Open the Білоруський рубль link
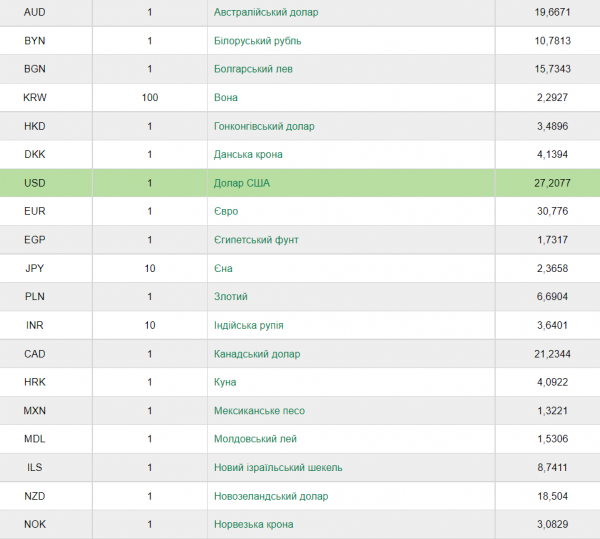Screen dimensions: 600x539 coord(258,41)
